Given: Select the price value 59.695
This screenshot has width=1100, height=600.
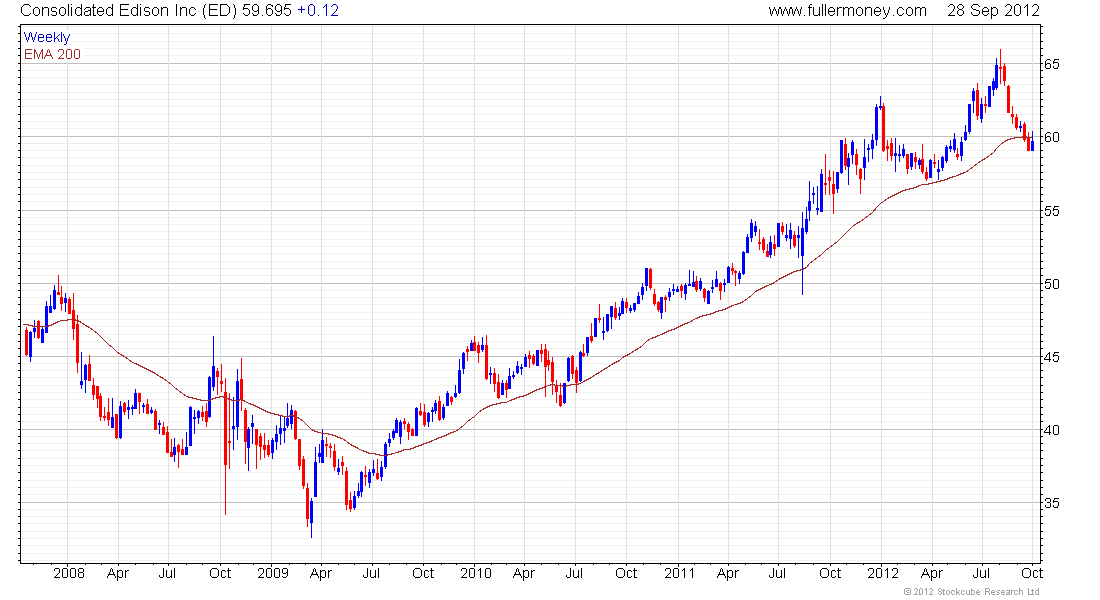Looking at the screenshot, I should click(x=267, y=11).
